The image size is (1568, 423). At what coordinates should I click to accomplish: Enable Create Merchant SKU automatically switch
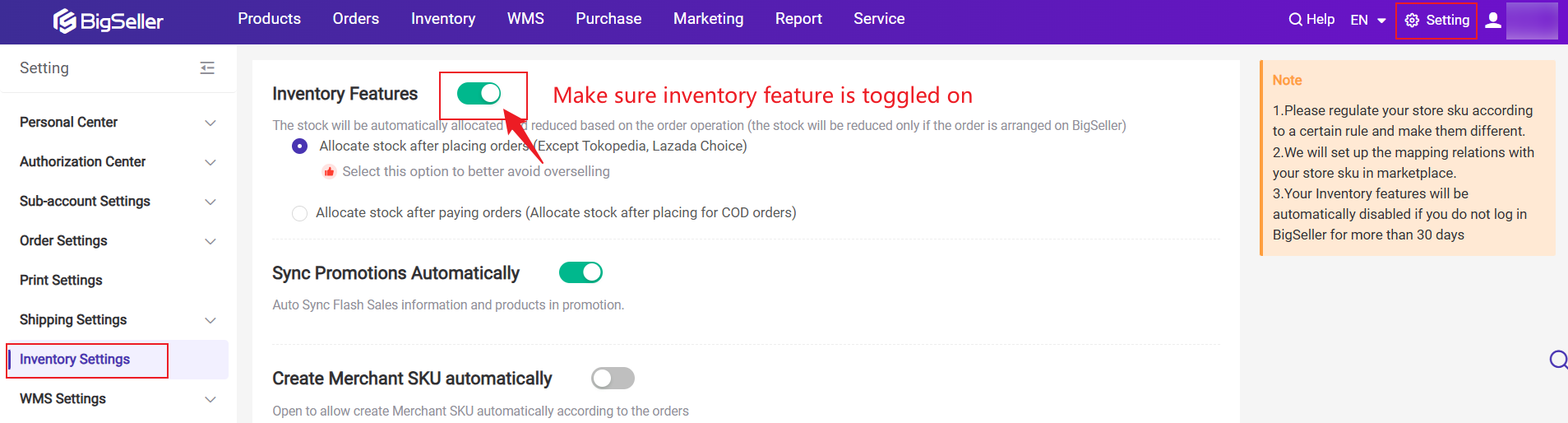pos(613,378)
